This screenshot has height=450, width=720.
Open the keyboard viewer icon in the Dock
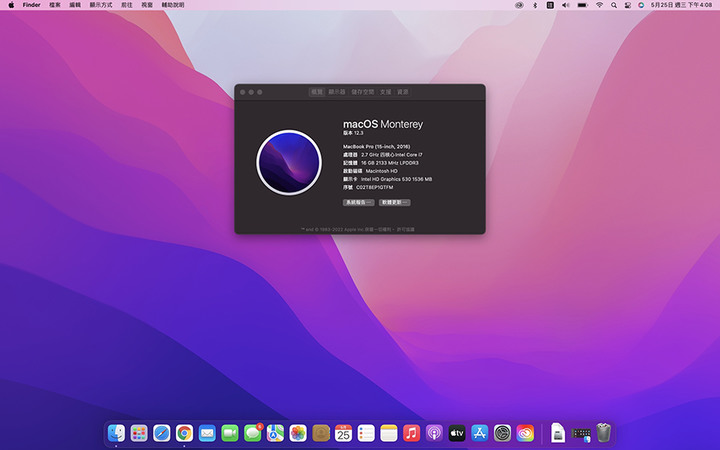click(581, 434)
